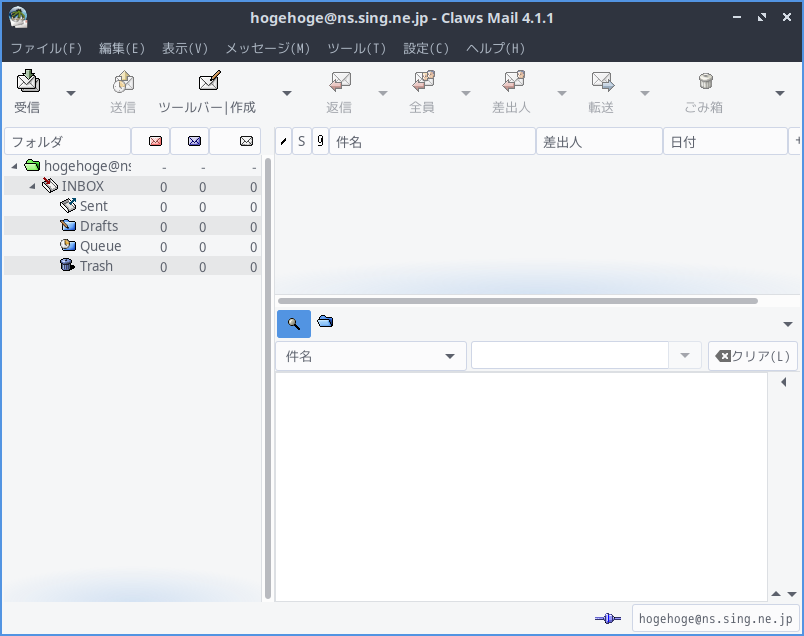The image size is (804, 636).
Task: Click the S status column header
Action: 302,141
